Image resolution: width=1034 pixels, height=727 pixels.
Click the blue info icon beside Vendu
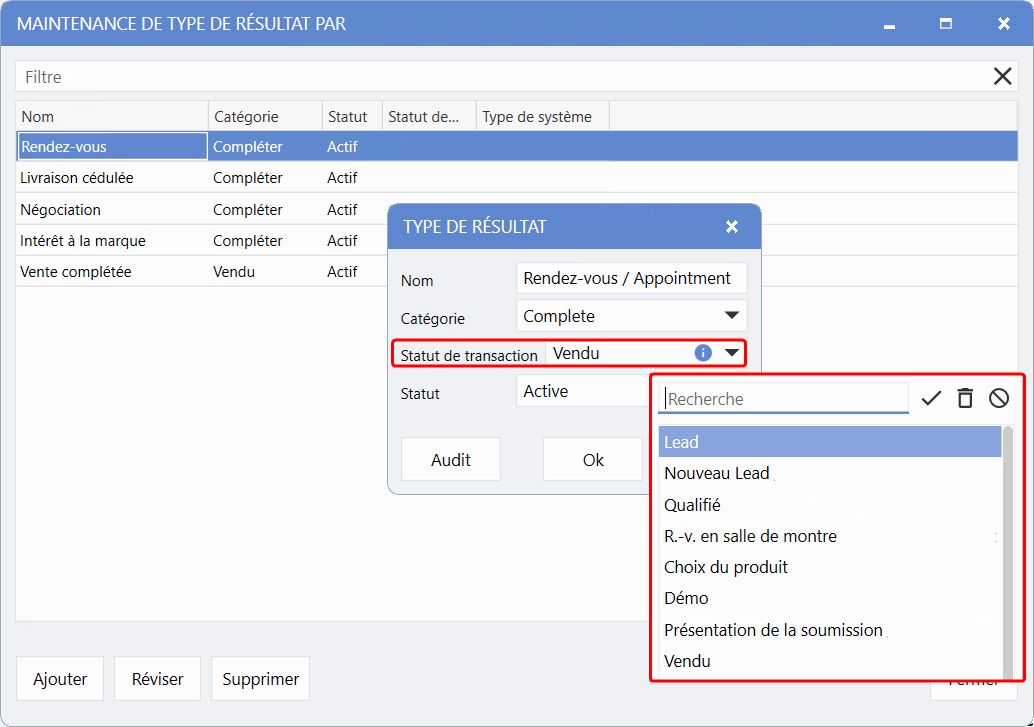703,353
